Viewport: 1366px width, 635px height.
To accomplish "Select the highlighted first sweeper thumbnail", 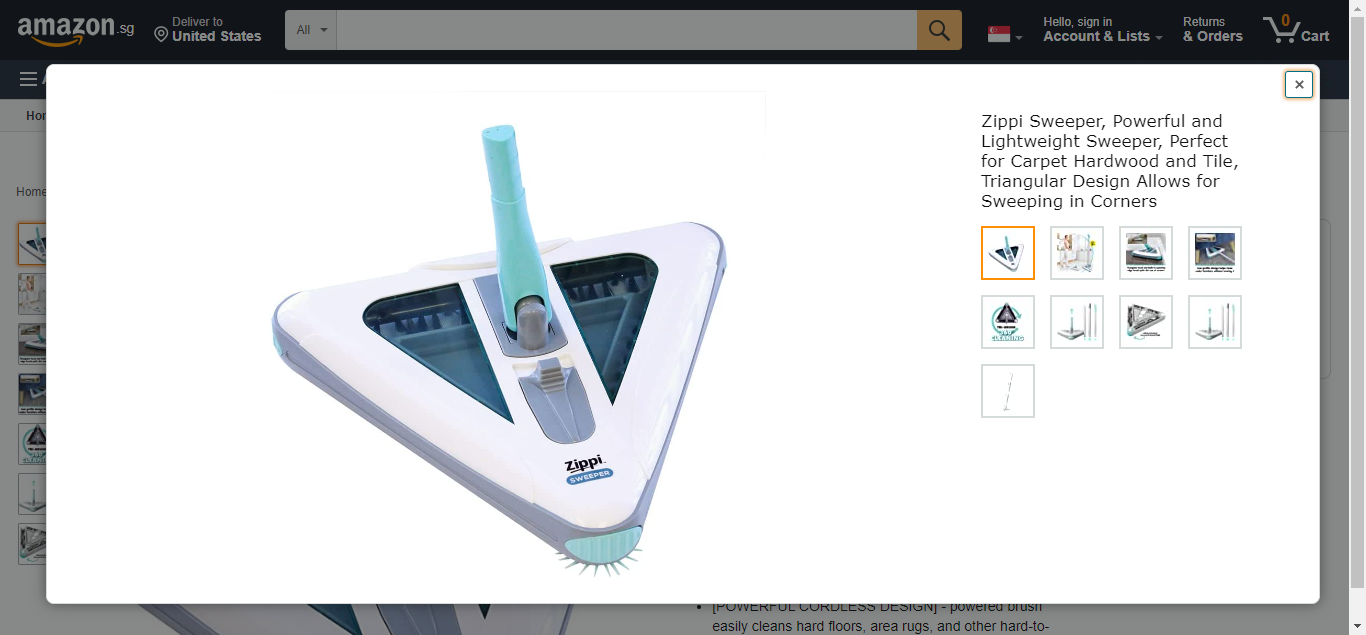I will 1008,253.
